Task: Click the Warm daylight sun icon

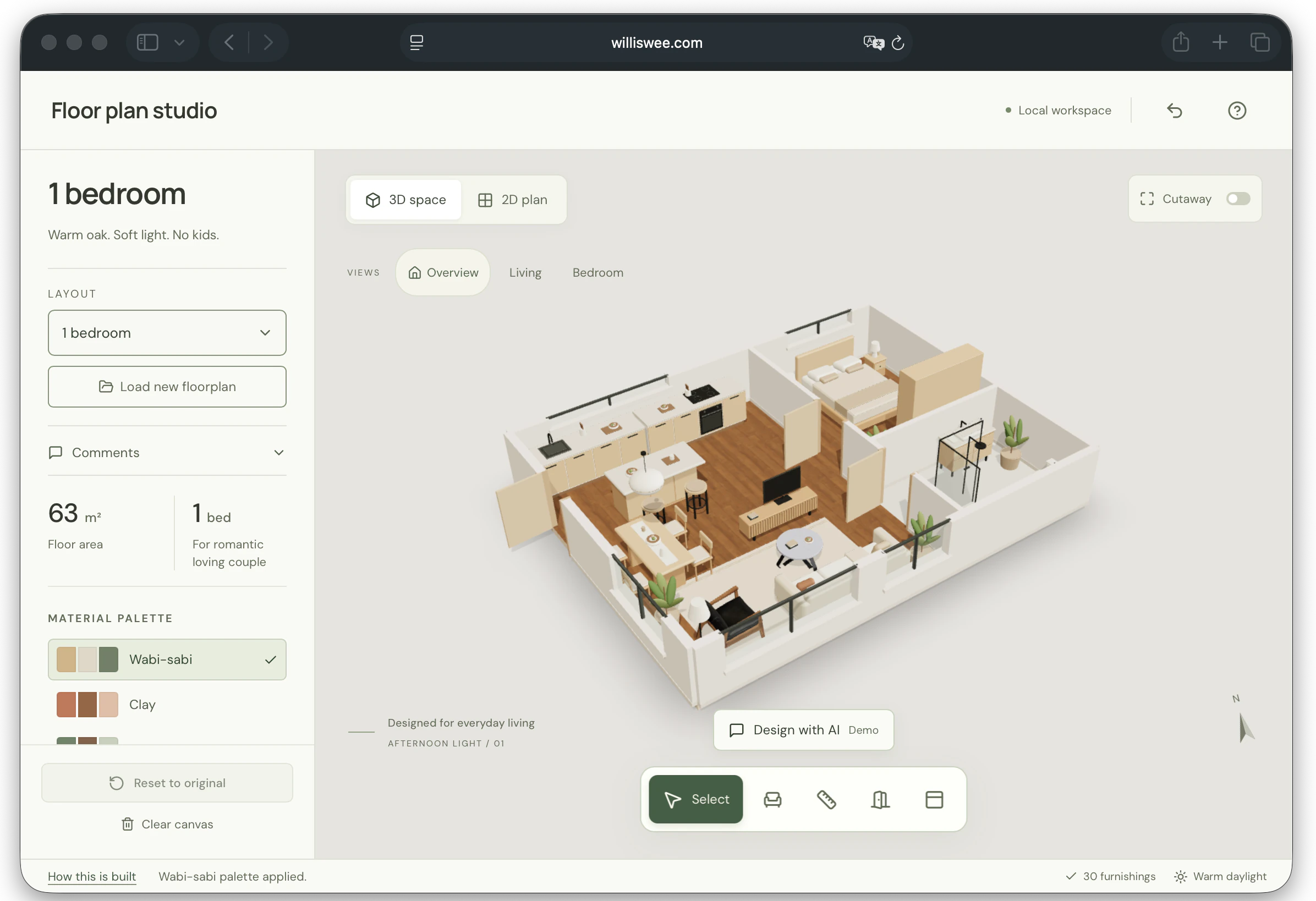Action: [x=1180, y=877]
